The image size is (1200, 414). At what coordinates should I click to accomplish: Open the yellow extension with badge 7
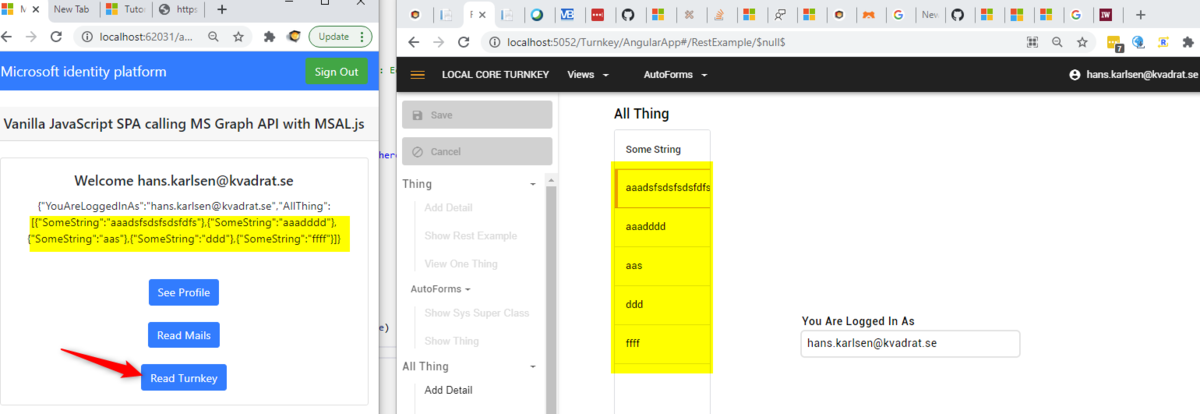(x=1113, y=43)
